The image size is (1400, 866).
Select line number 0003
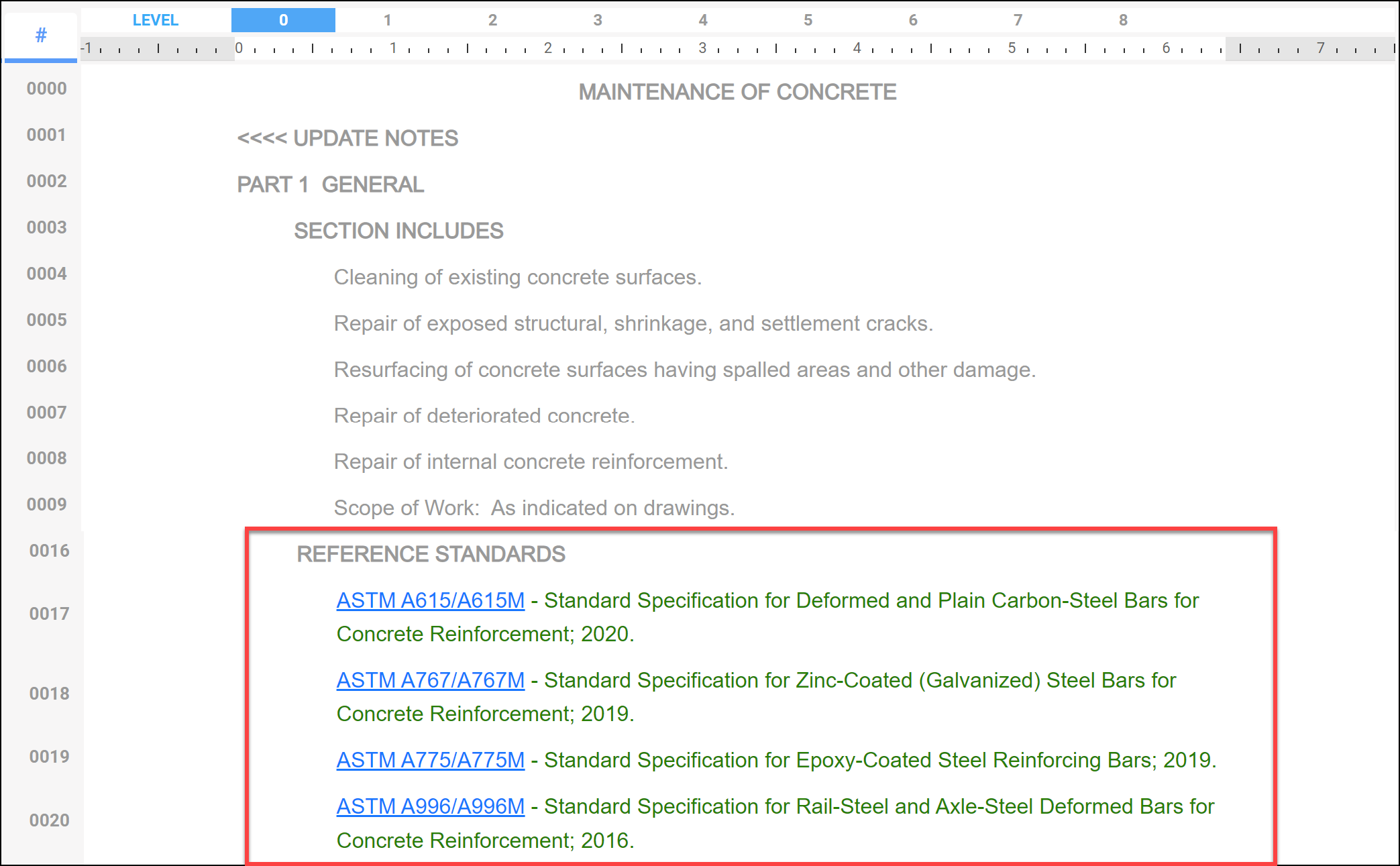click(x=46, y=227)
